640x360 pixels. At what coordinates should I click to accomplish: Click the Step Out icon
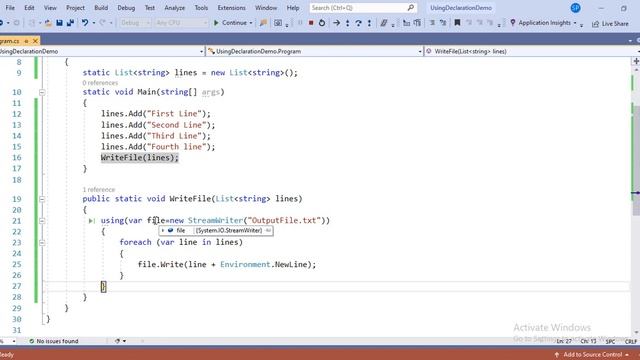369,23
